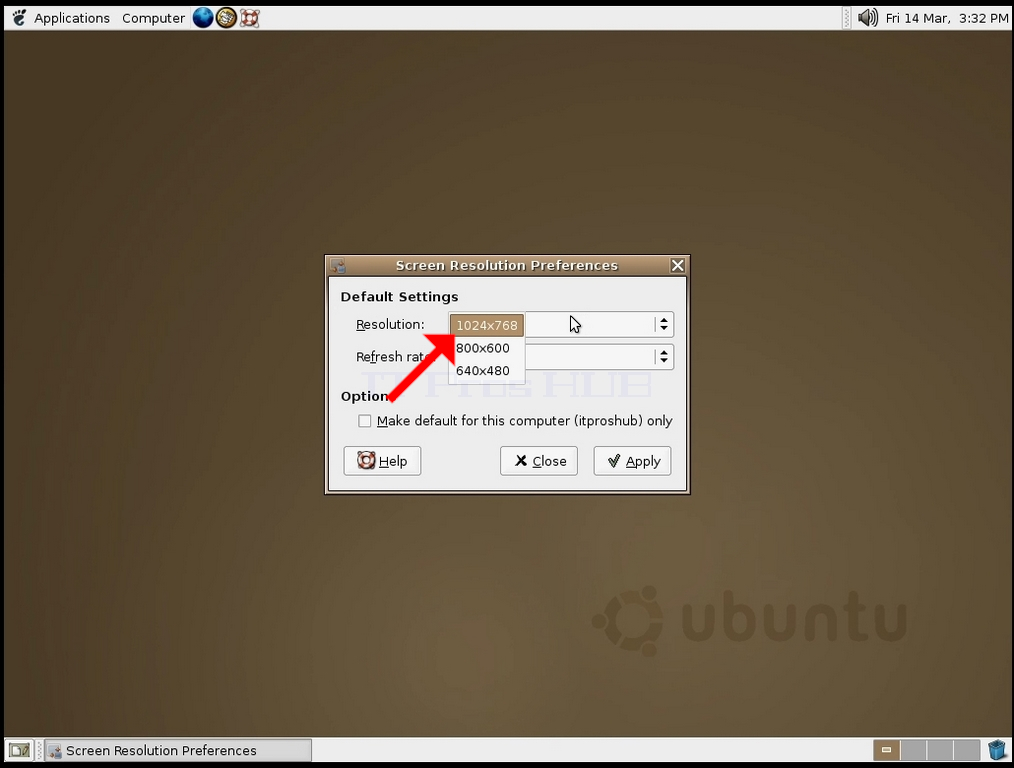
Task: Pick the 640x480 resolution option
Action: tap(483, 370)
